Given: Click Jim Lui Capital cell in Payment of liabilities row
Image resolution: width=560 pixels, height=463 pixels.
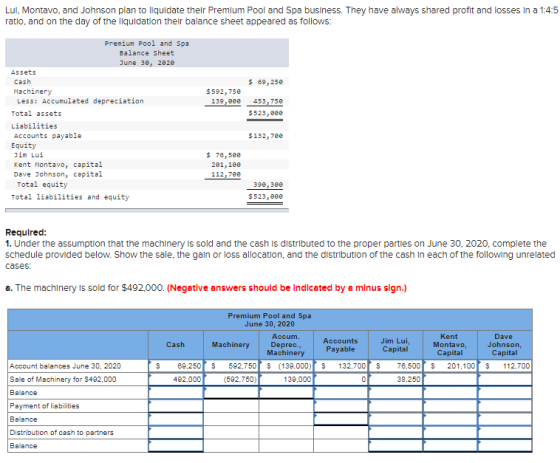Looking at the screenshot, I should [x=396, y=406].
